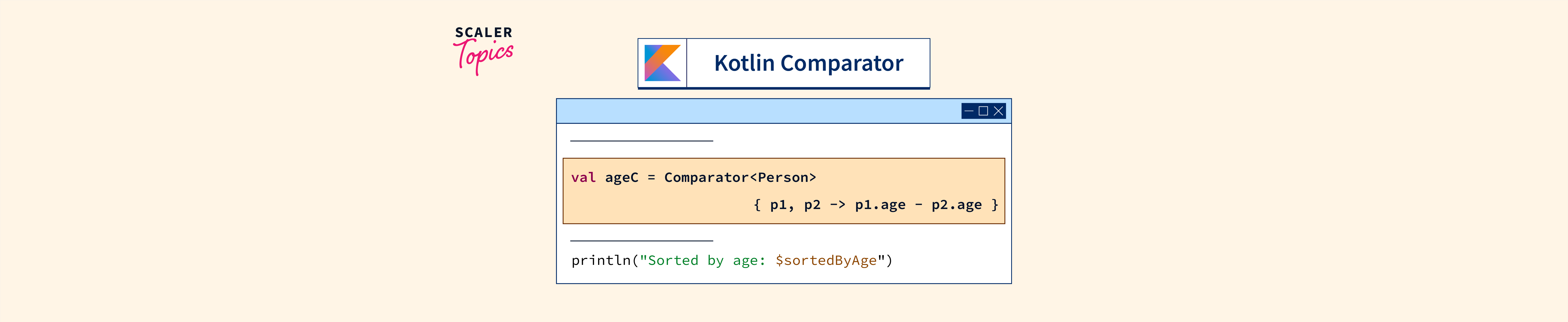Close the code window
The height and width of the screenshot is (322, 1568).
(x=998, y=111)
